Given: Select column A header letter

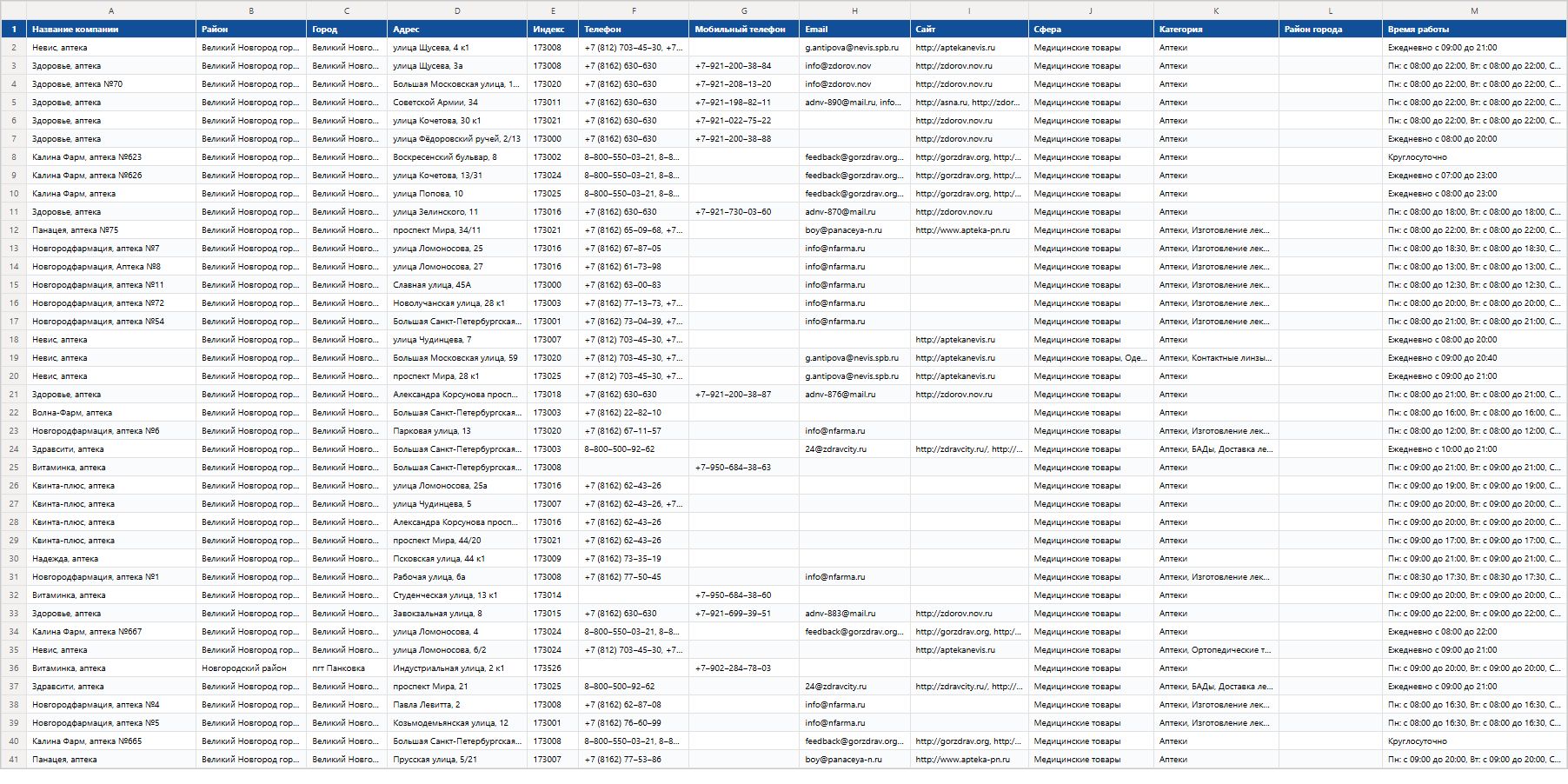Looking at the screenshot, I should (111, 10).
